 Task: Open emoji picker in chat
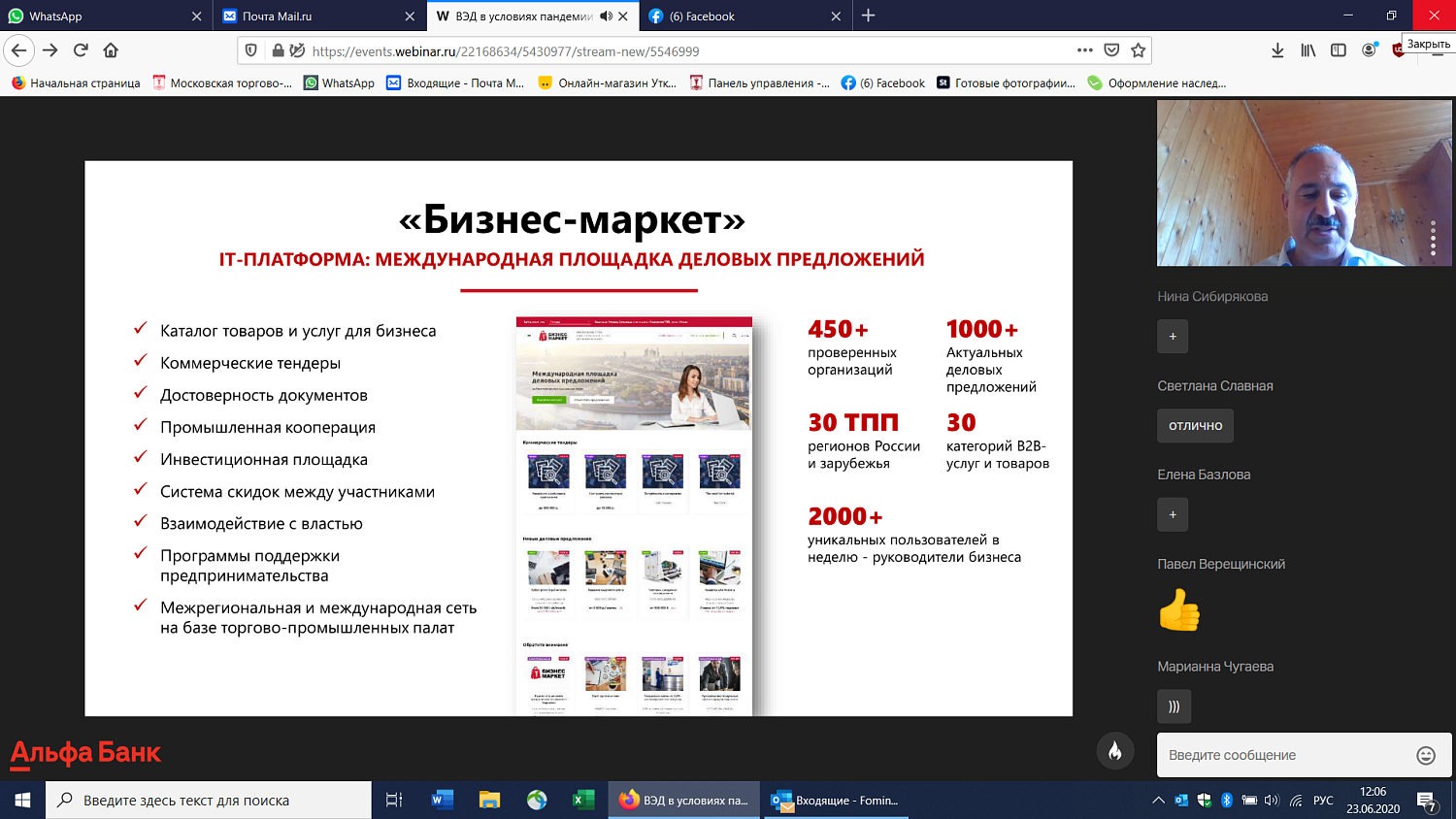coord(1425,755)
